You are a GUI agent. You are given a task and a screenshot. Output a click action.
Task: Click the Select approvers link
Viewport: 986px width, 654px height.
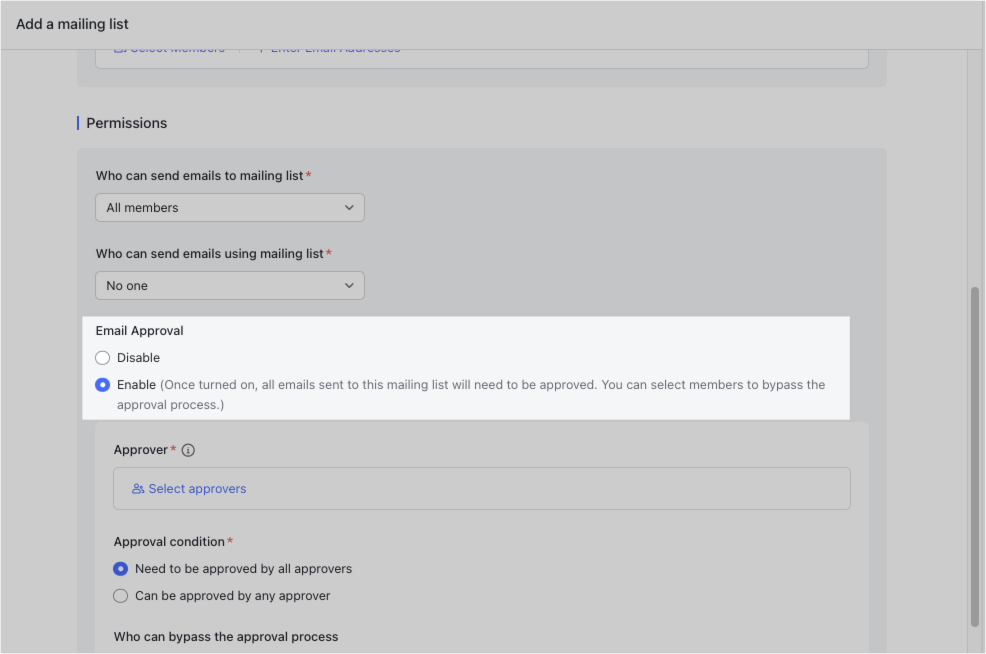(197, 488)
